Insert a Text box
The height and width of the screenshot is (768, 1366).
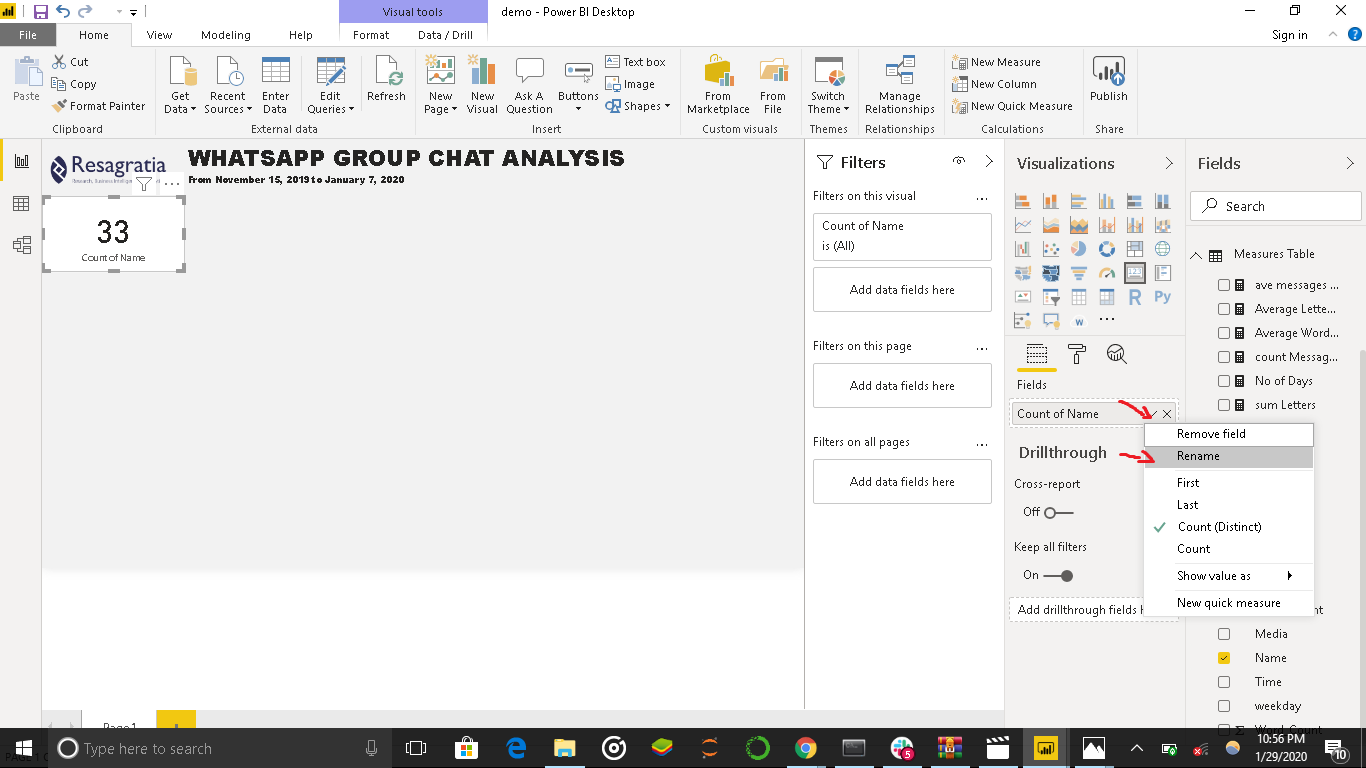pos(636,62)
